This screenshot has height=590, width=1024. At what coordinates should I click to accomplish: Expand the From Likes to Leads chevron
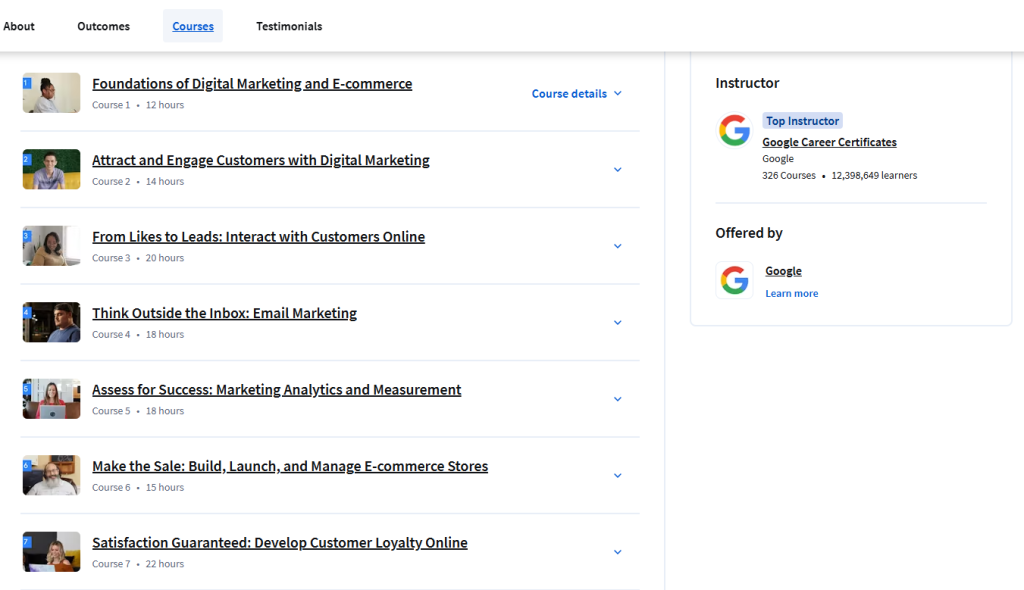618,246
